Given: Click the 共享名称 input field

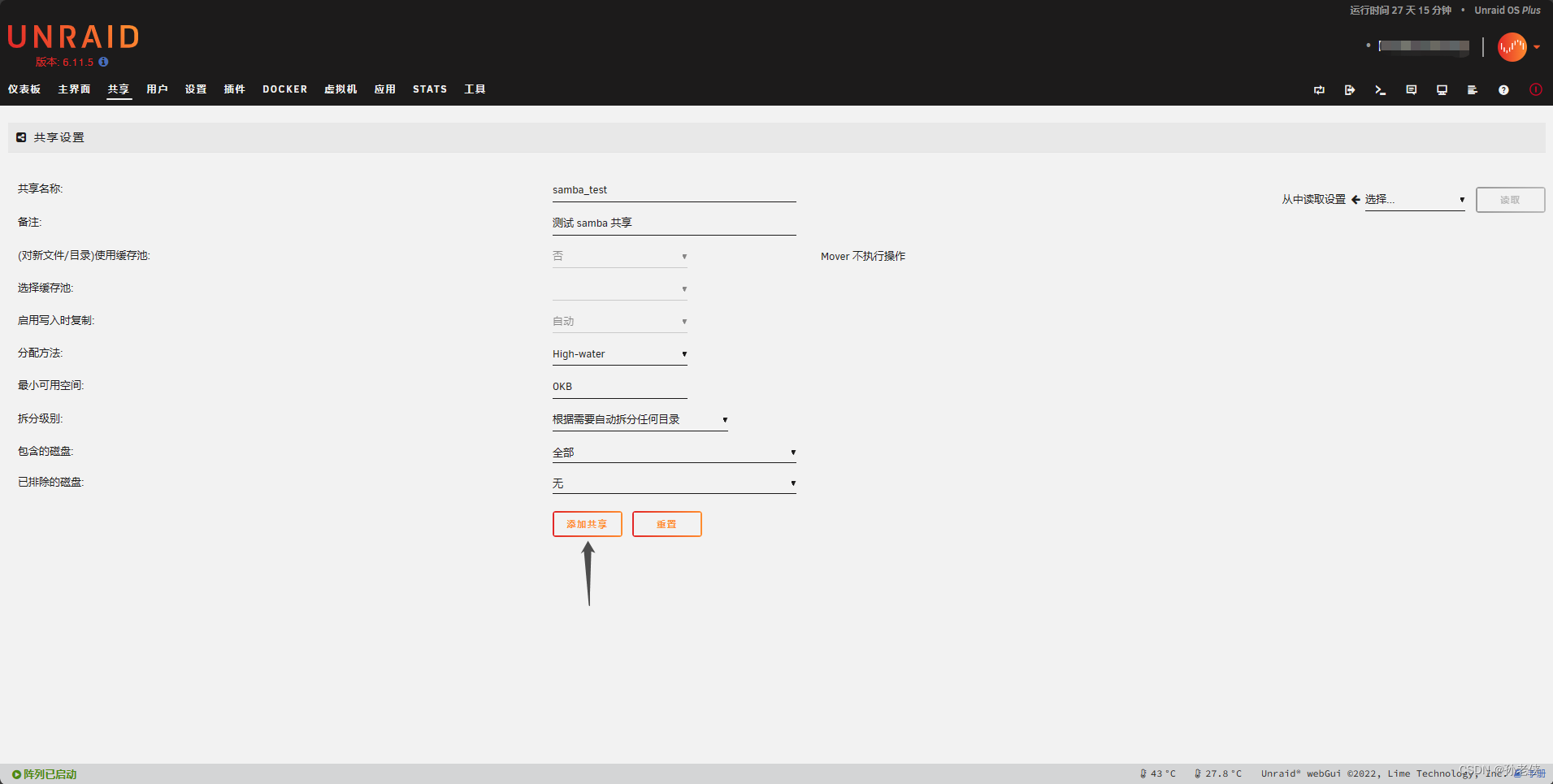Looking at the screenshot, I should tap(673, 189).
